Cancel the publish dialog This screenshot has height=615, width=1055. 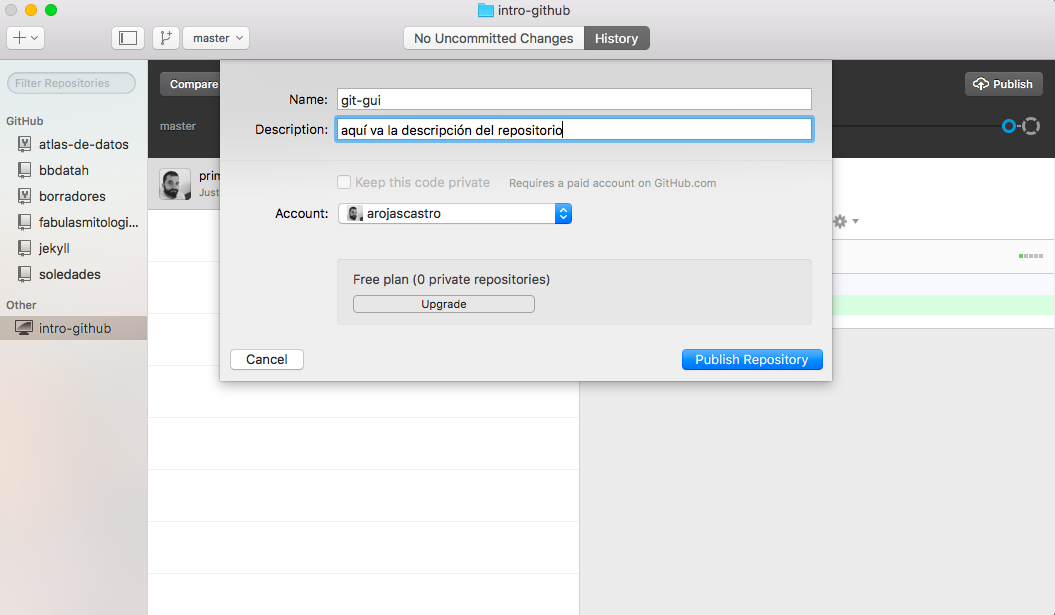pos(266,359)
